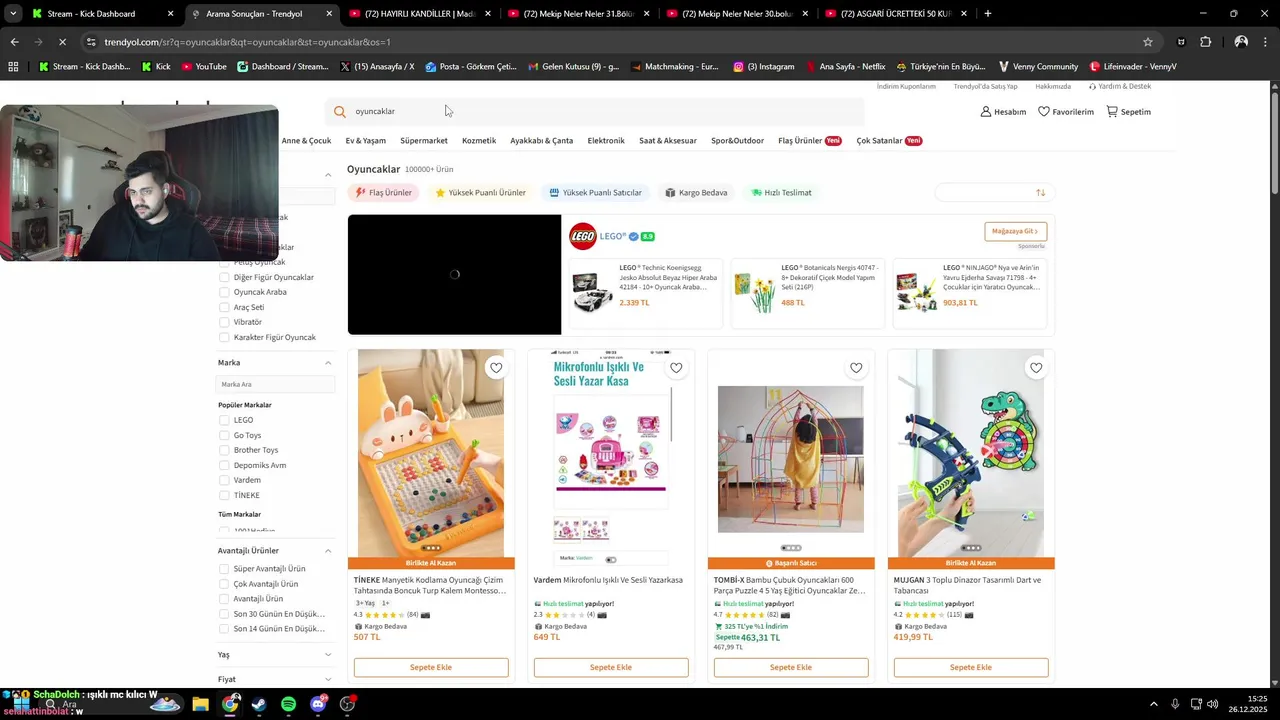Collapse the category filter section chevron
Screen dimensions: 1280x720
pyautogui.click(x=328, y=175)
